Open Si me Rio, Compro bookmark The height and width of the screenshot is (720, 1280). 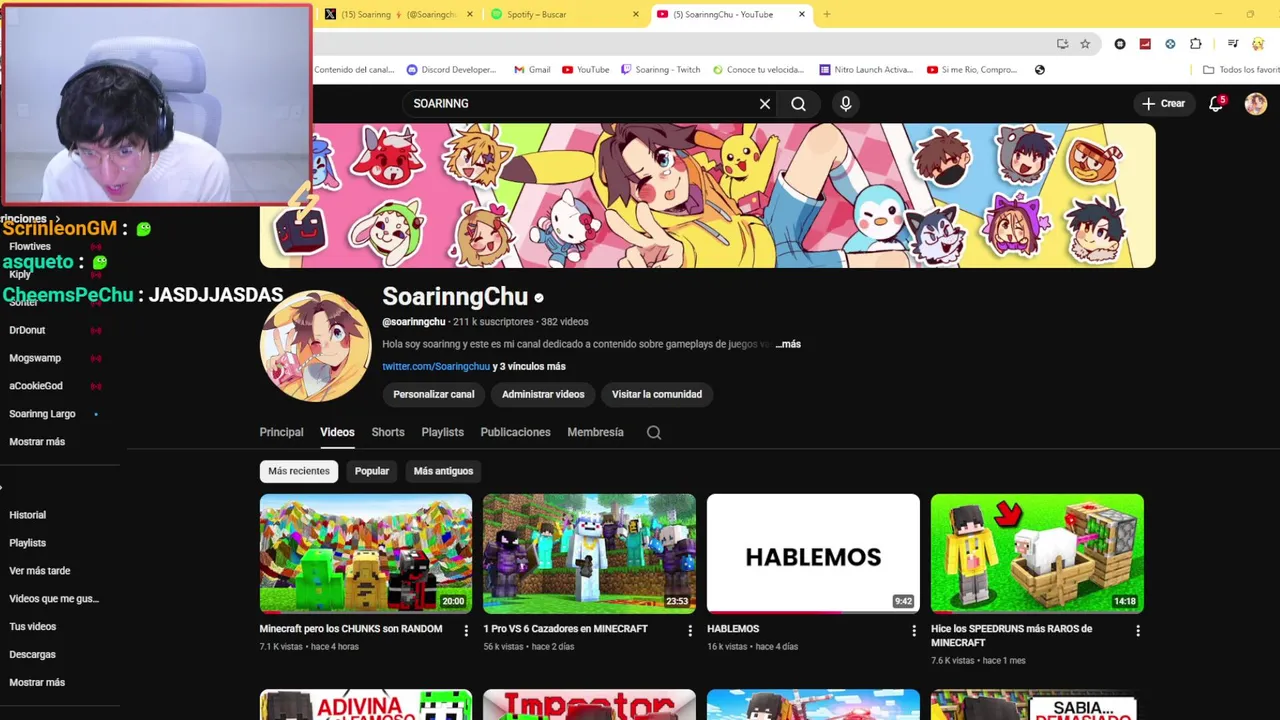972,70
